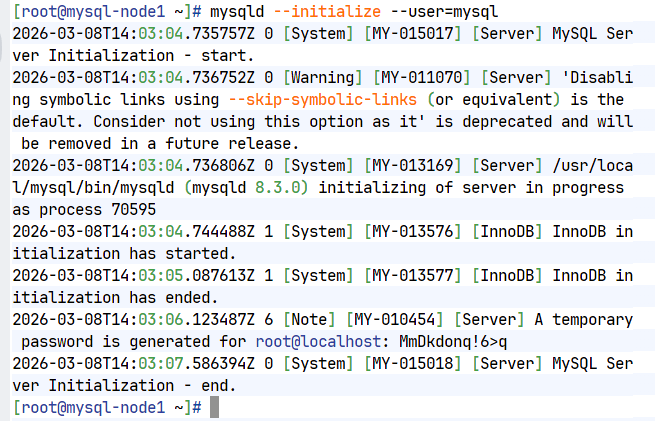Image resolution: width=655 pixels, height=421 pixels.
Task: Click the --user=mysql argument
Action: [x=444, y=11]
